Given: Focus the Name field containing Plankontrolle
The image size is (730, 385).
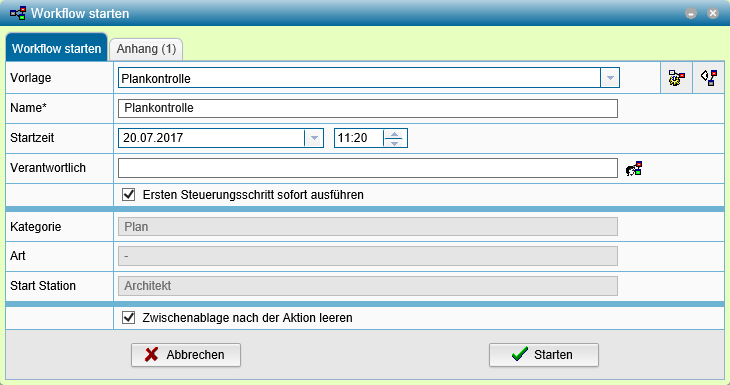Looking at the screenshot, I should pos(368,108).
